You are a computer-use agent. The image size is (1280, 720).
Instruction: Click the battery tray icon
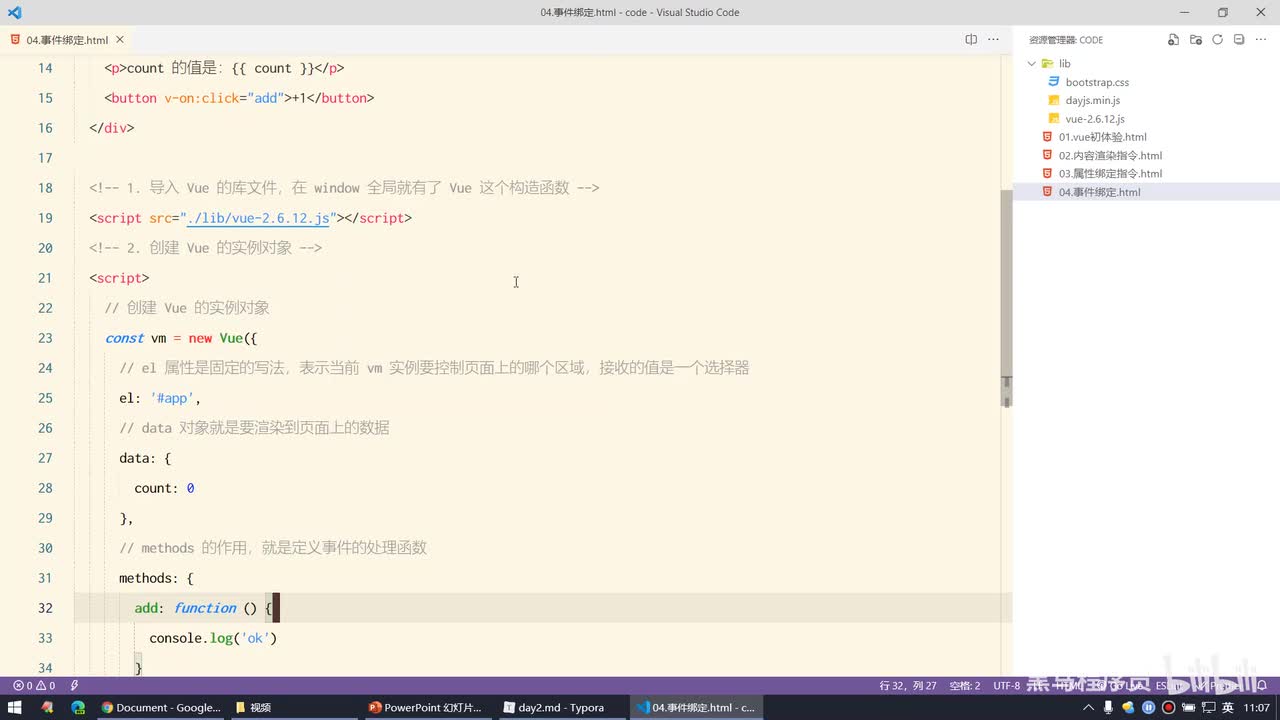[1189, 707]
